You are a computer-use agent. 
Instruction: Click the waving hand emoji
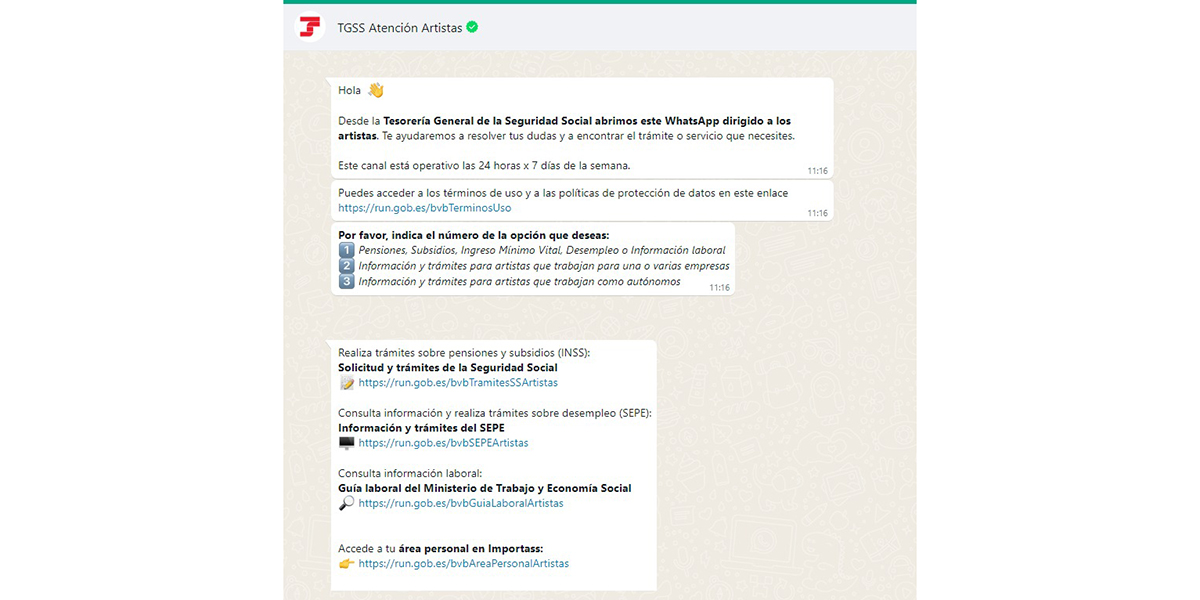[375, 90]
